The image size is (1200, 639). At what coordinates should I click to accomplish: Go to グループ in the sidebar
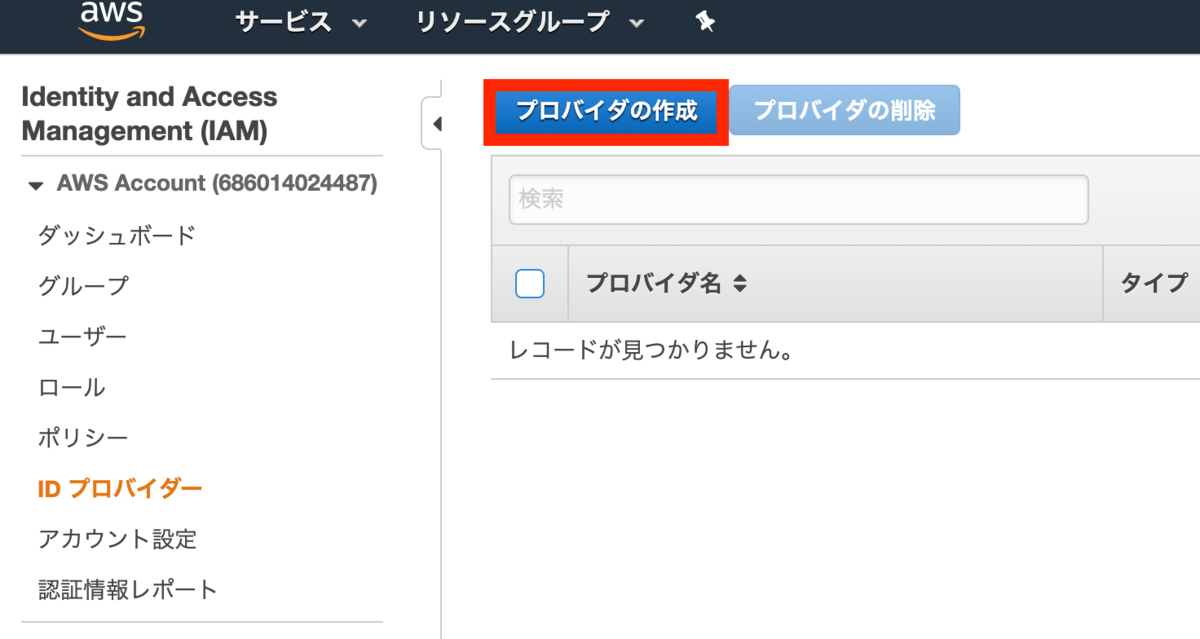(x=83, y=286)
